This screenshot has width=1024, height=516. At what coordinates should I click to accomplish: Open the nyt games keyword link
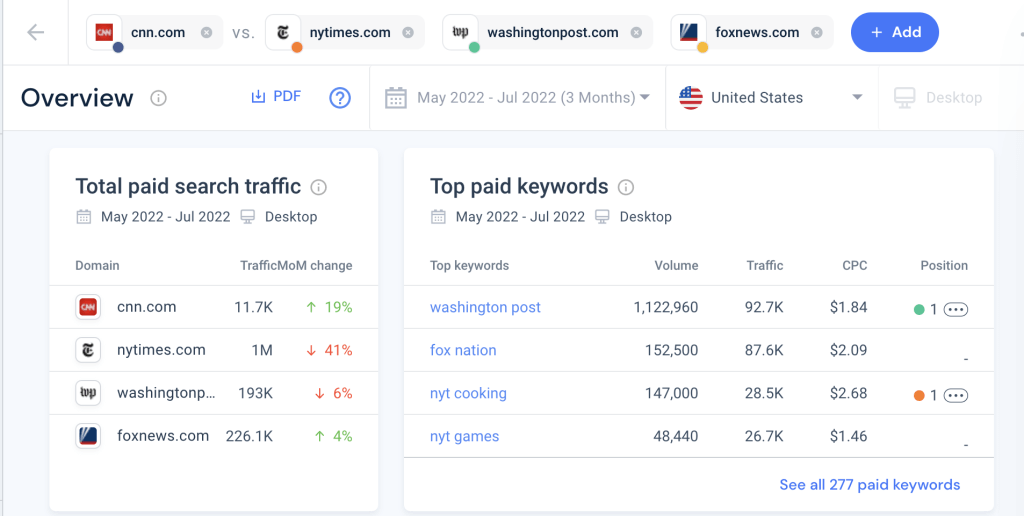tap(464, 436)
